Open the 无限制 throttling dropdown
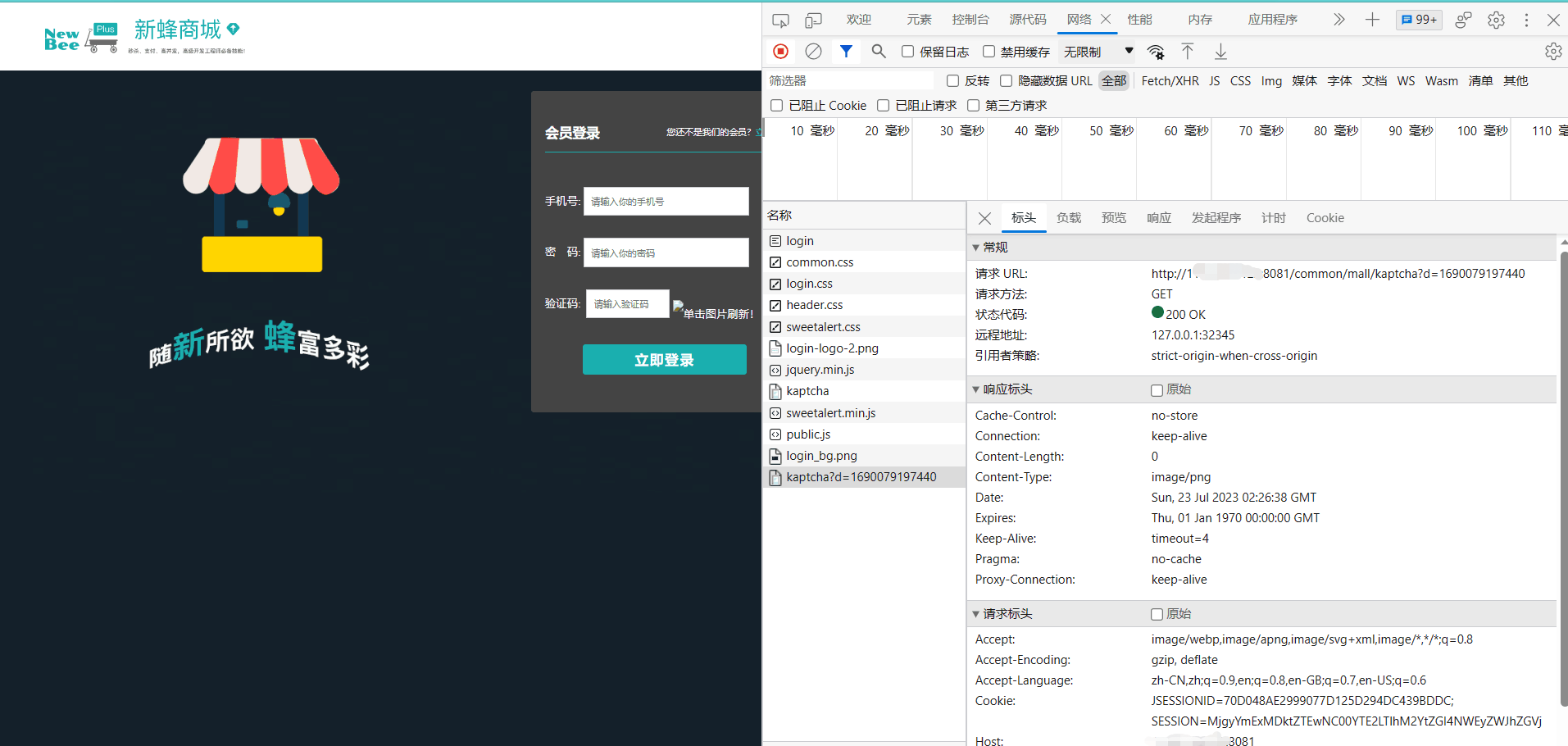1568x746 pixels. 1097,51
